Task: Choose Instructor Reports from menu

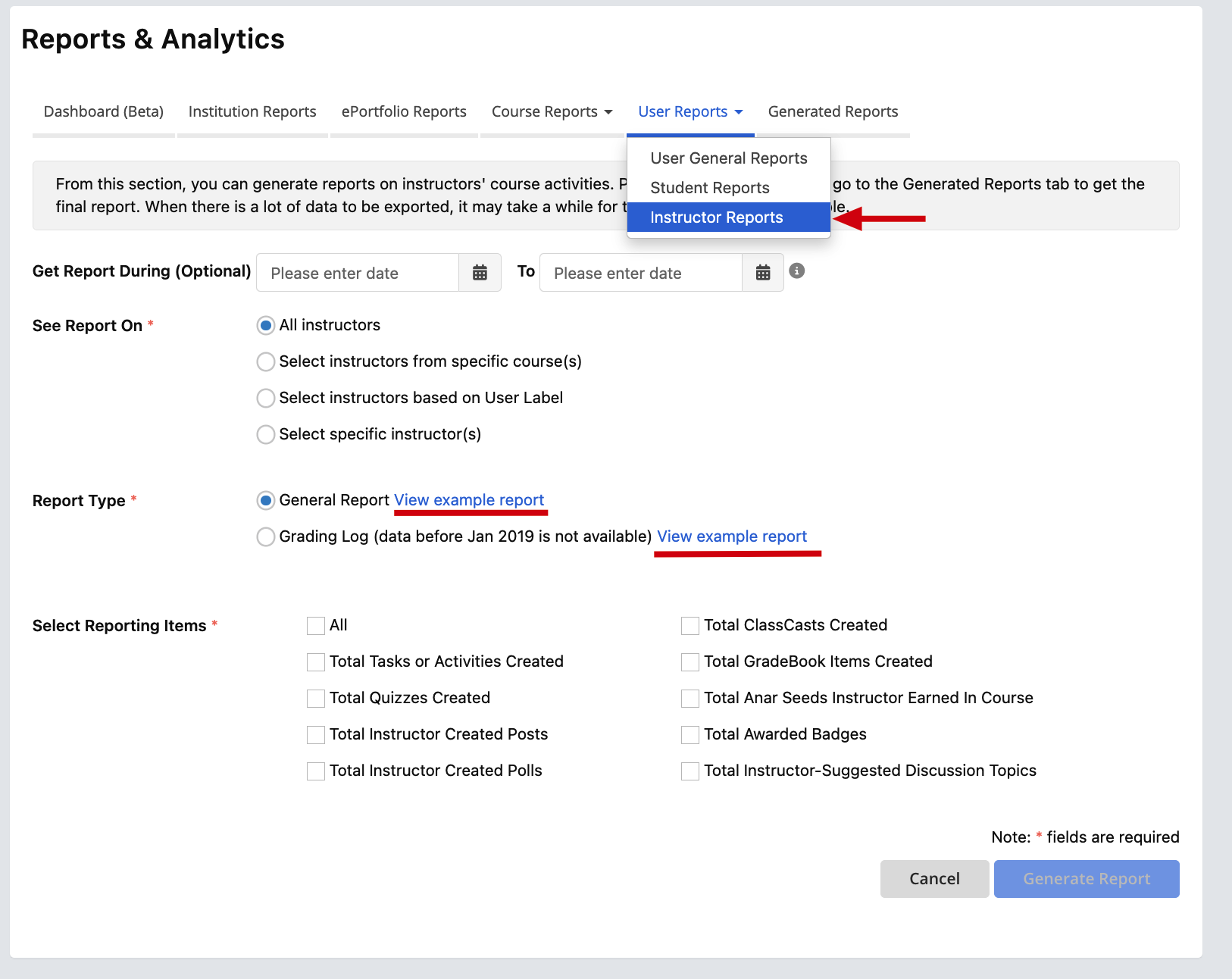Action: pos(729,217)
